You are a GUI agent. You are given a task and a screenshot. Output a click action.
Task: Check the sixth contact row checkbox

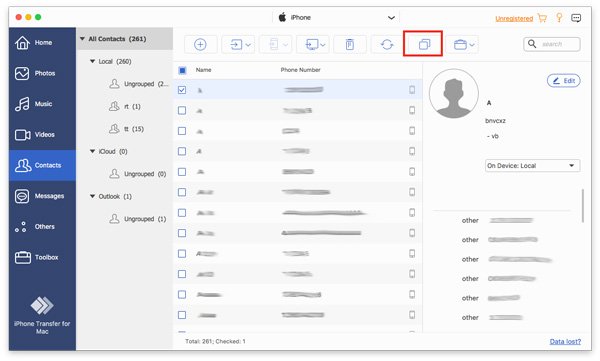pyautogui.click(x=182, y=192)
